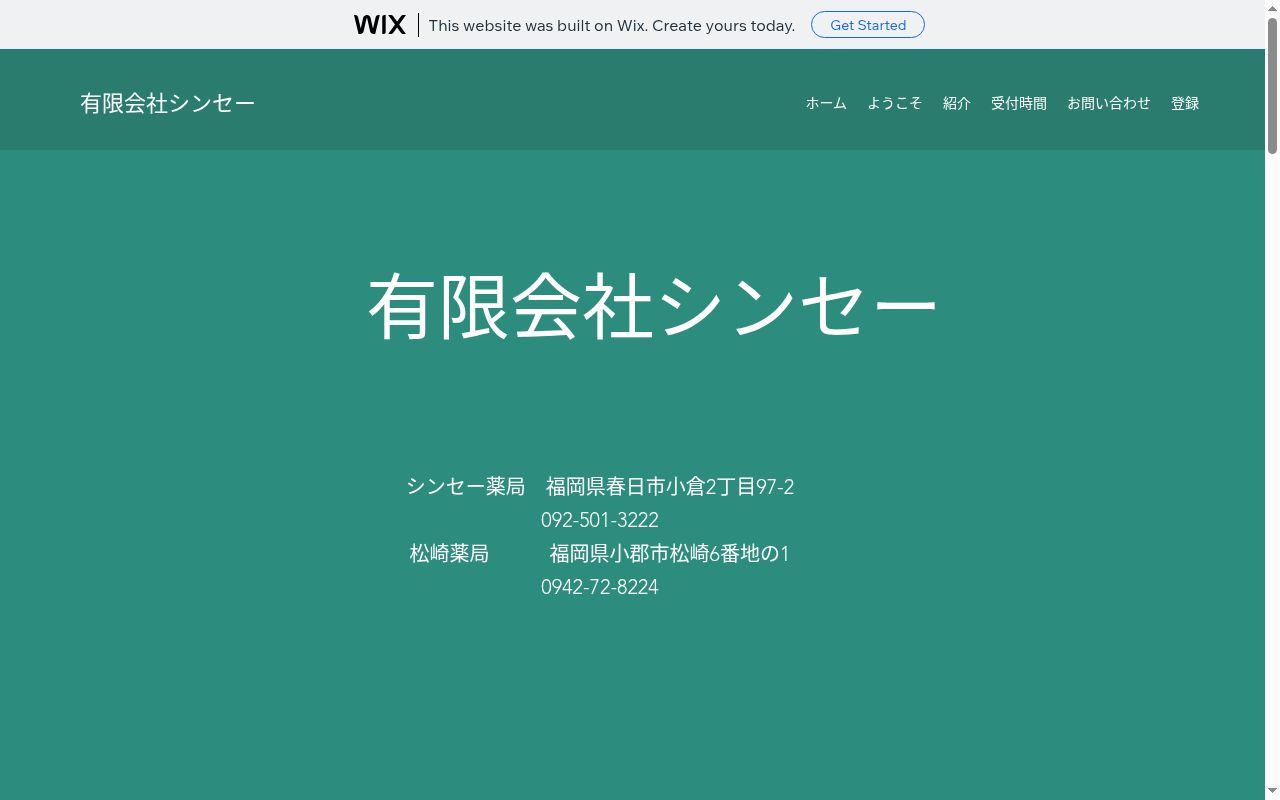The width and height of the screenshot is (1280, 800).
Task: Click the 登録 navigation item
Action: click(x=1185, y=103)
